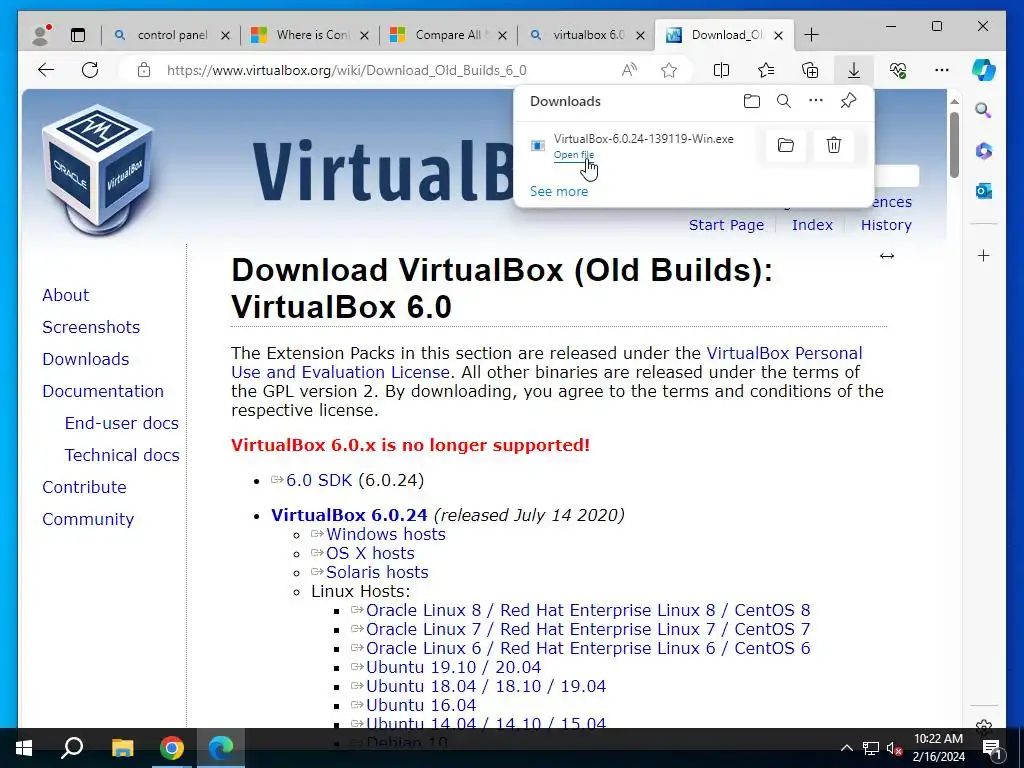Download Ubuntu 16.04 package link
Screen dimensions: 1024x768
pos(421,705)
